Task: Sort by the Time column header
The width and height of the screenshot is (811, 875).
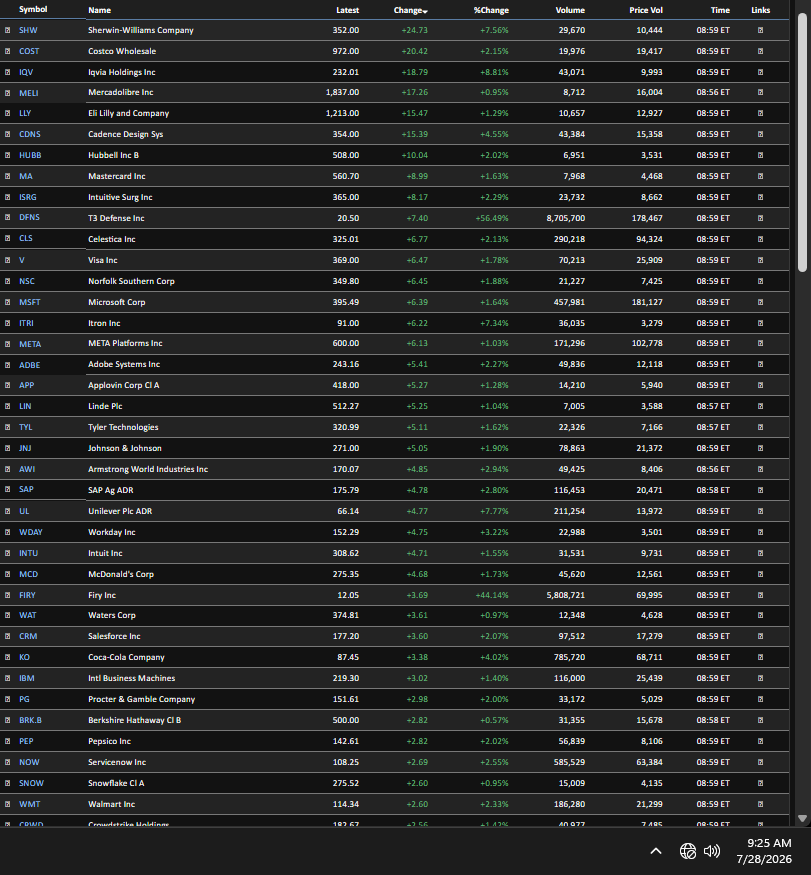Action: click(720, 10)
